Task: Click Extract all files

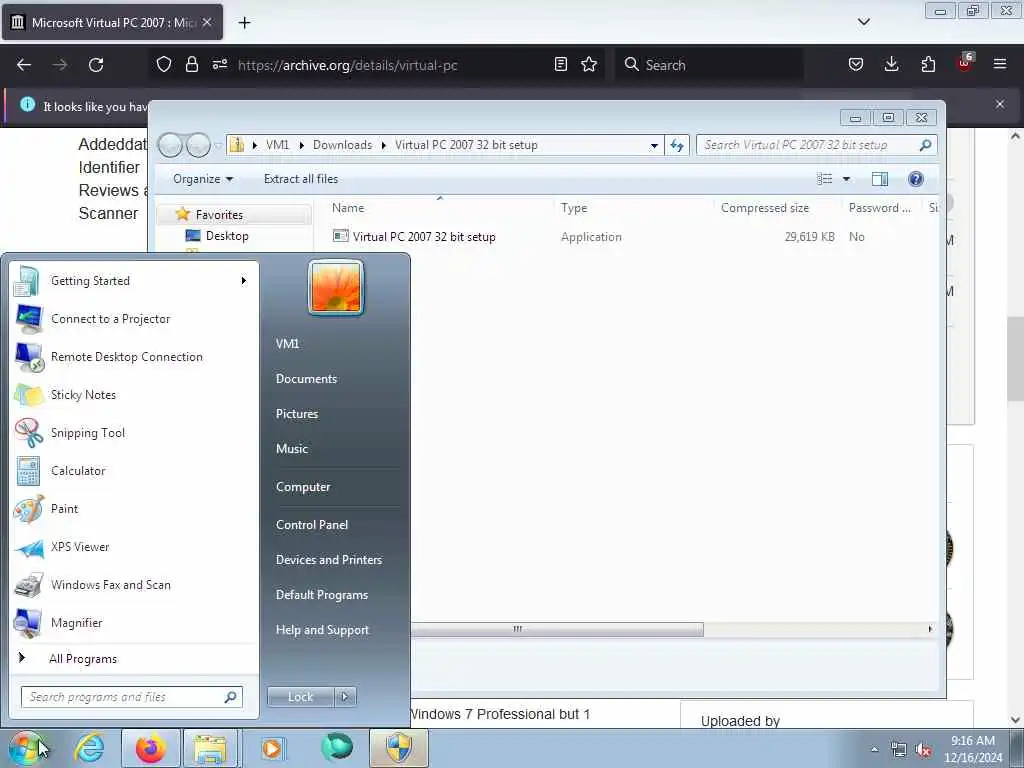Action: tap(301, 179)
